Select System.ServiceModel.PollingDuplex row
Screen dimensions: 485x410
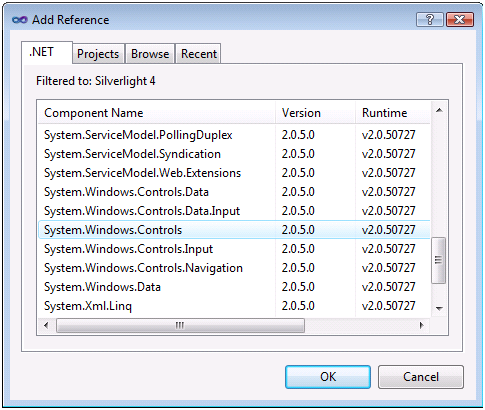pyautogui.click(x=234, y=135)
